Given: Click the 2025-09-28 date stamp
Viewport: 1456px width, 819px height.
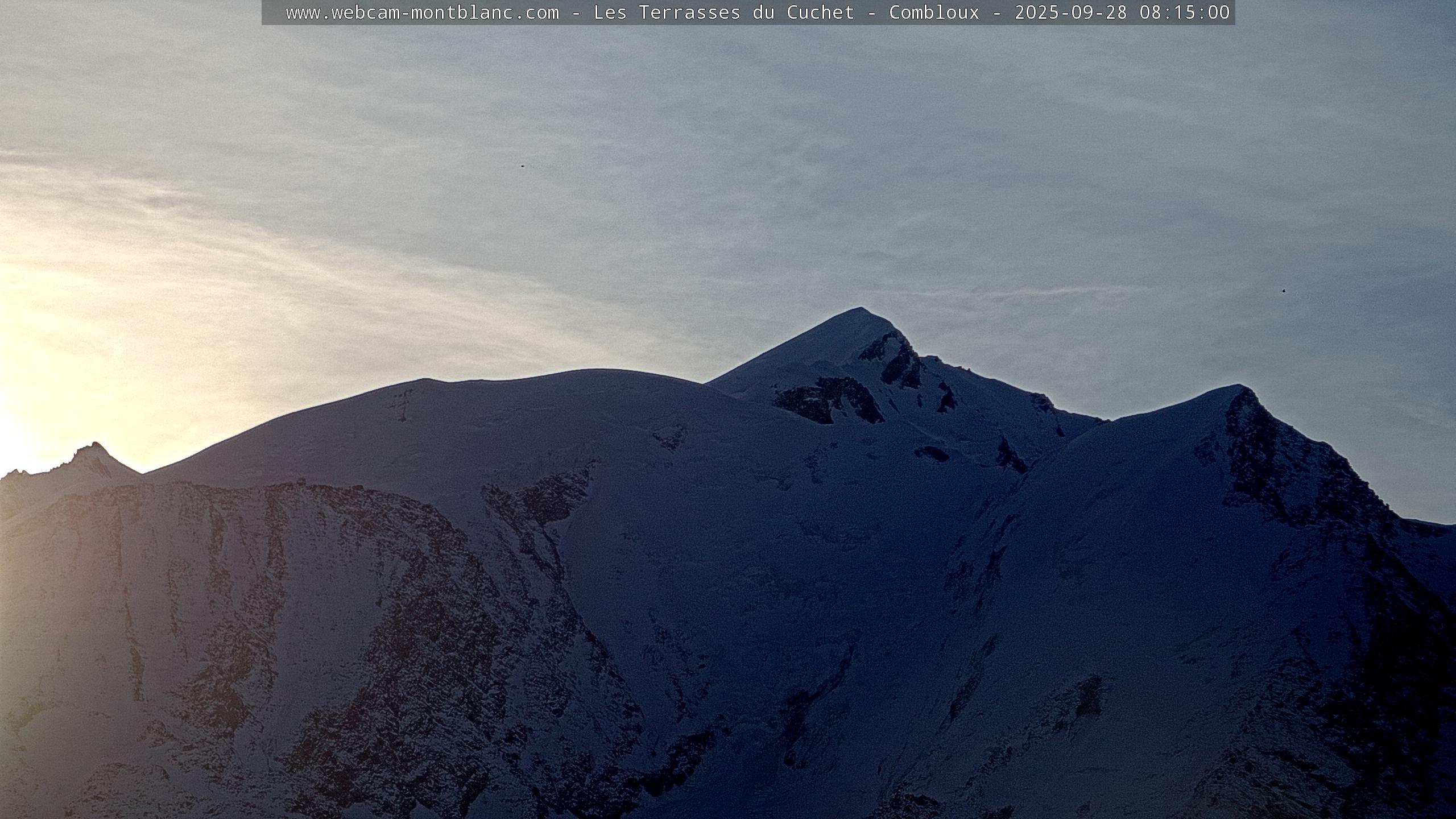Looking at the screenshot, I should [1070, 13].
